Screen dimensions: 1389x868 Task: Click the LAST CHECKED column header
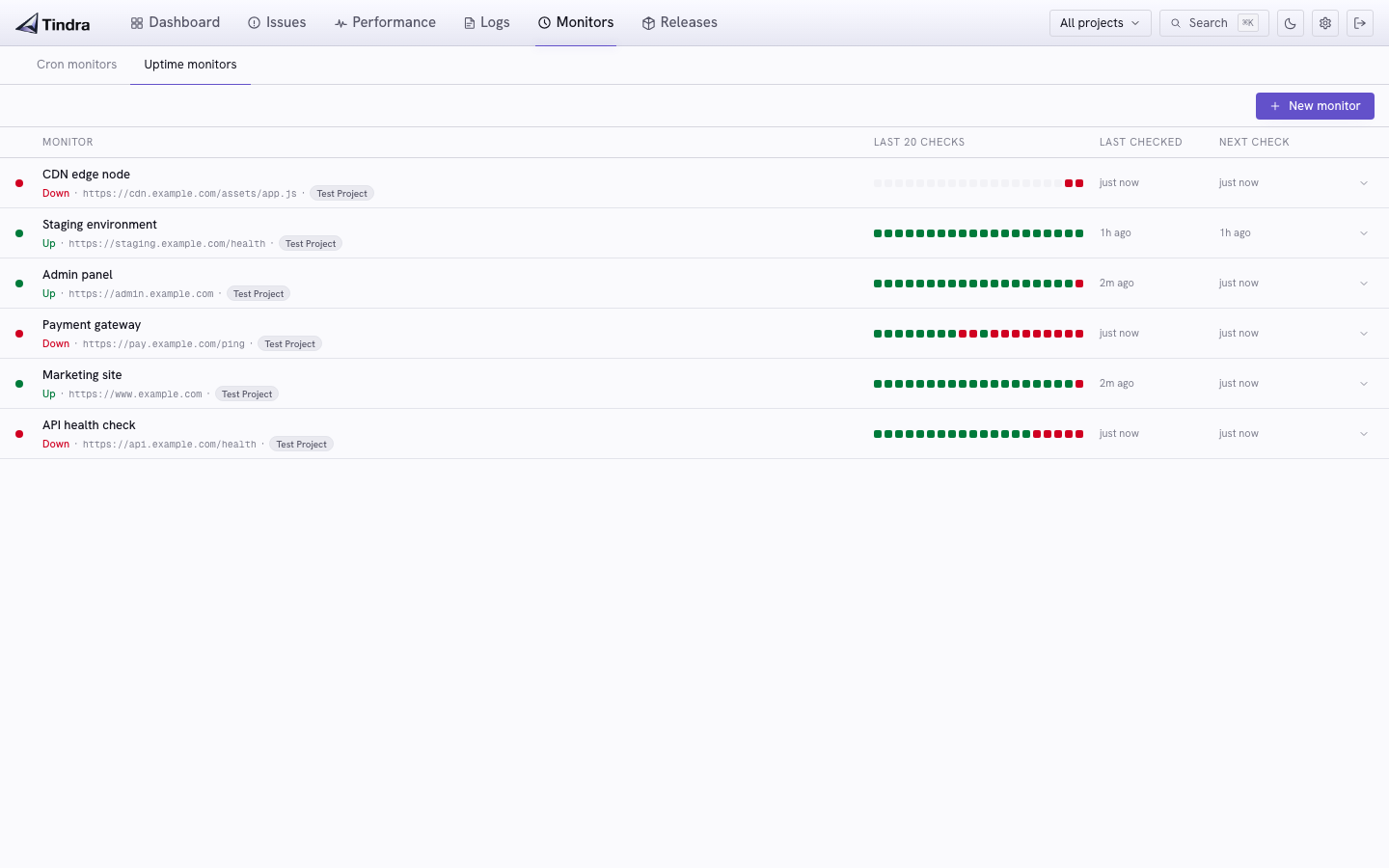click(x=1140, y=142)
